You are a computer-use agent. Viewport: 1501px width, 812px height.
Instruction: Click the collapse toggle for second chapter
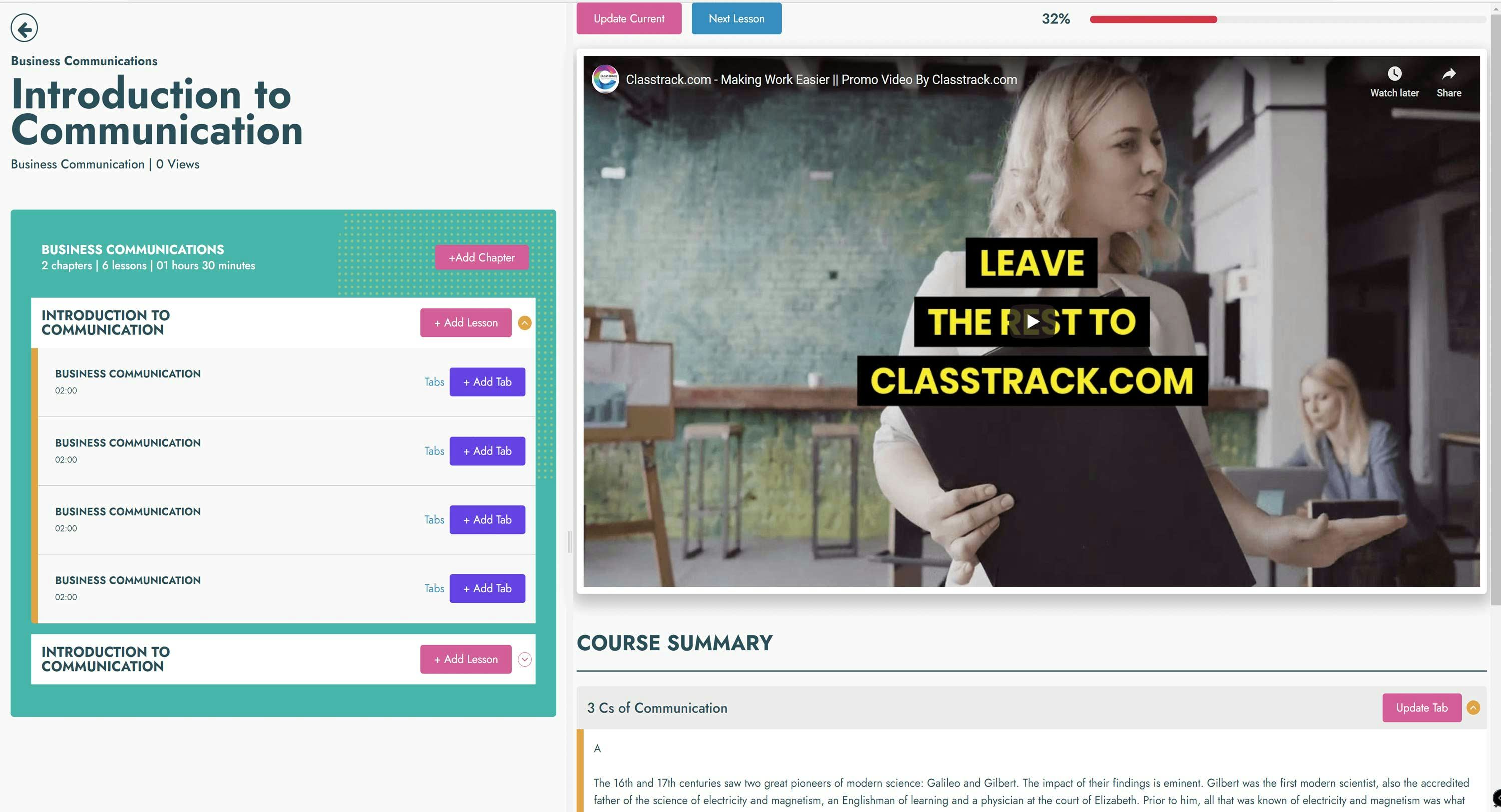(x=524, y=659)
